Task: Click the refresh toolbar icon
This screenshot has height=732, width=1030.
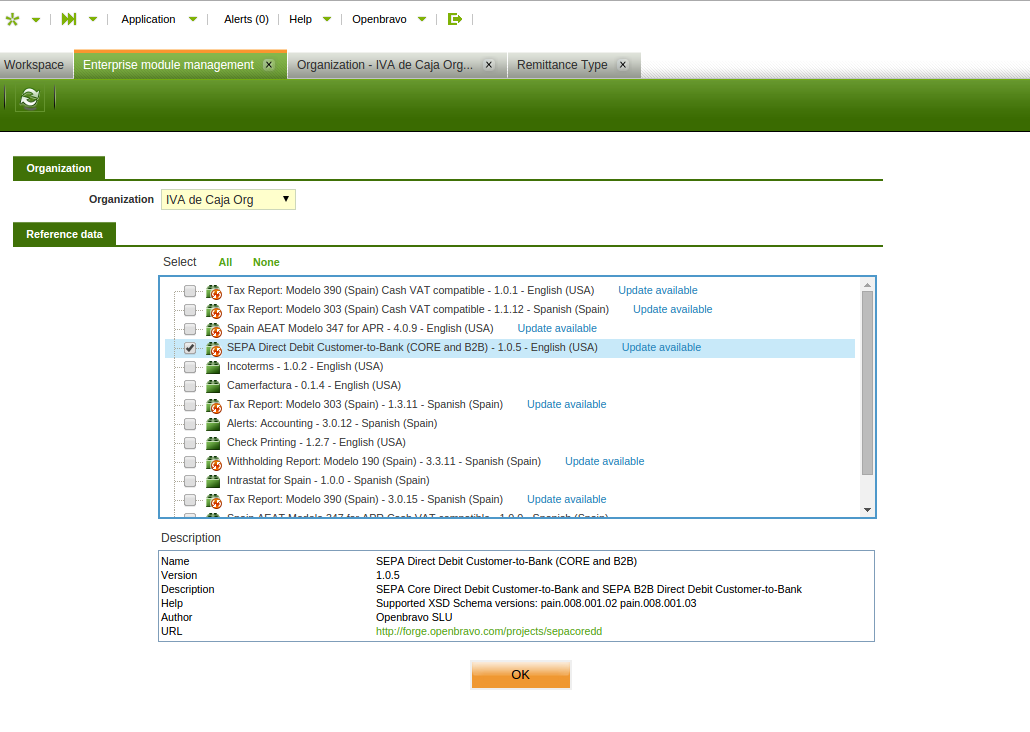Action: [x=30, y=98]
